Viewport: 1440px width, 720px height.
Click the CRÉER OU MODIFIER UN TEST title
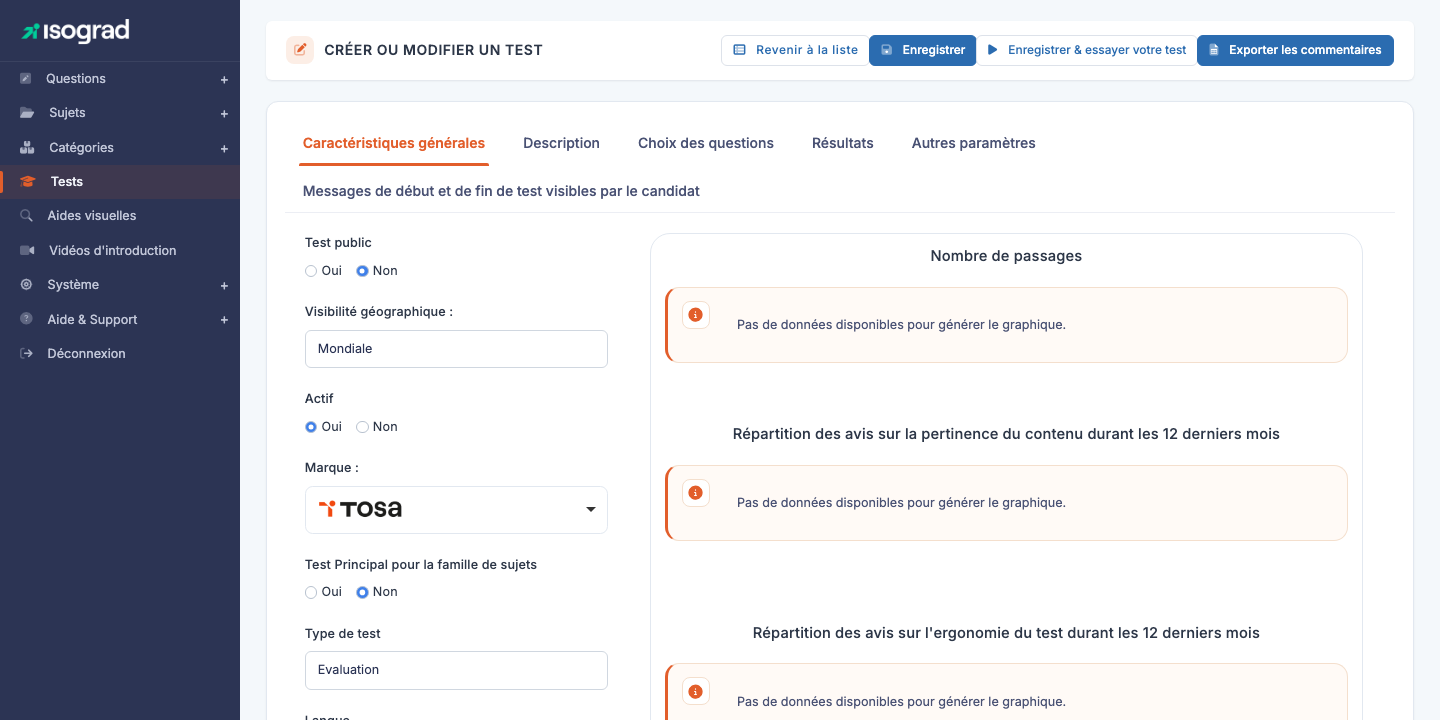tap(434, 50)
